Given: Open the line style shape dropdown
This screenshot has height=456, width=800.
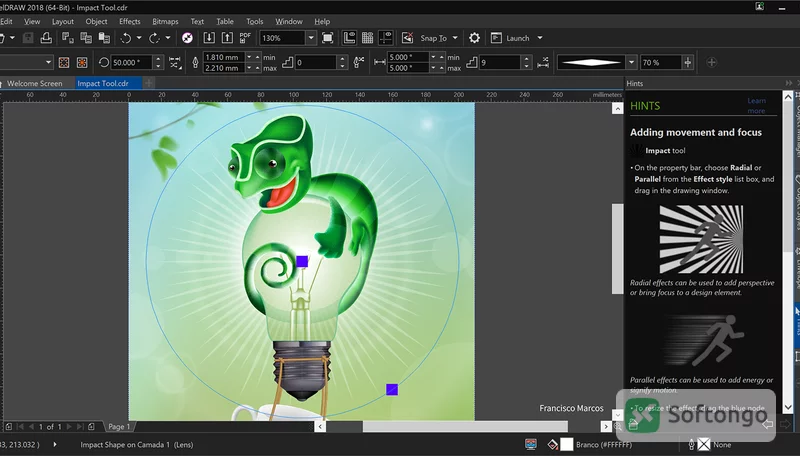Looking at the screenshot, I should 631,63.
